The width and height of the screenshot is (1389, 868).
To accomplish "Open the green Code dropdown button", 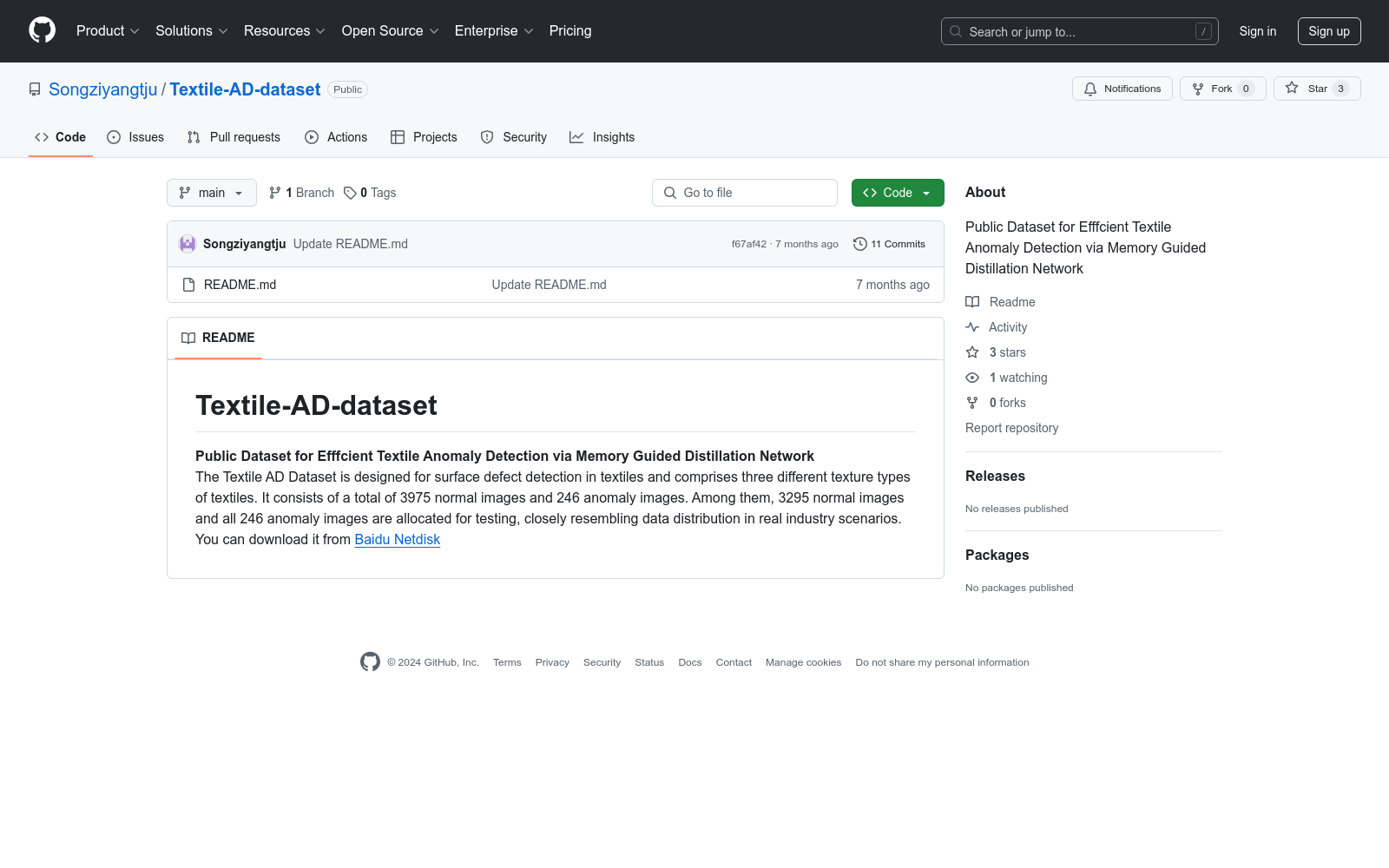I will click(898, 193).
